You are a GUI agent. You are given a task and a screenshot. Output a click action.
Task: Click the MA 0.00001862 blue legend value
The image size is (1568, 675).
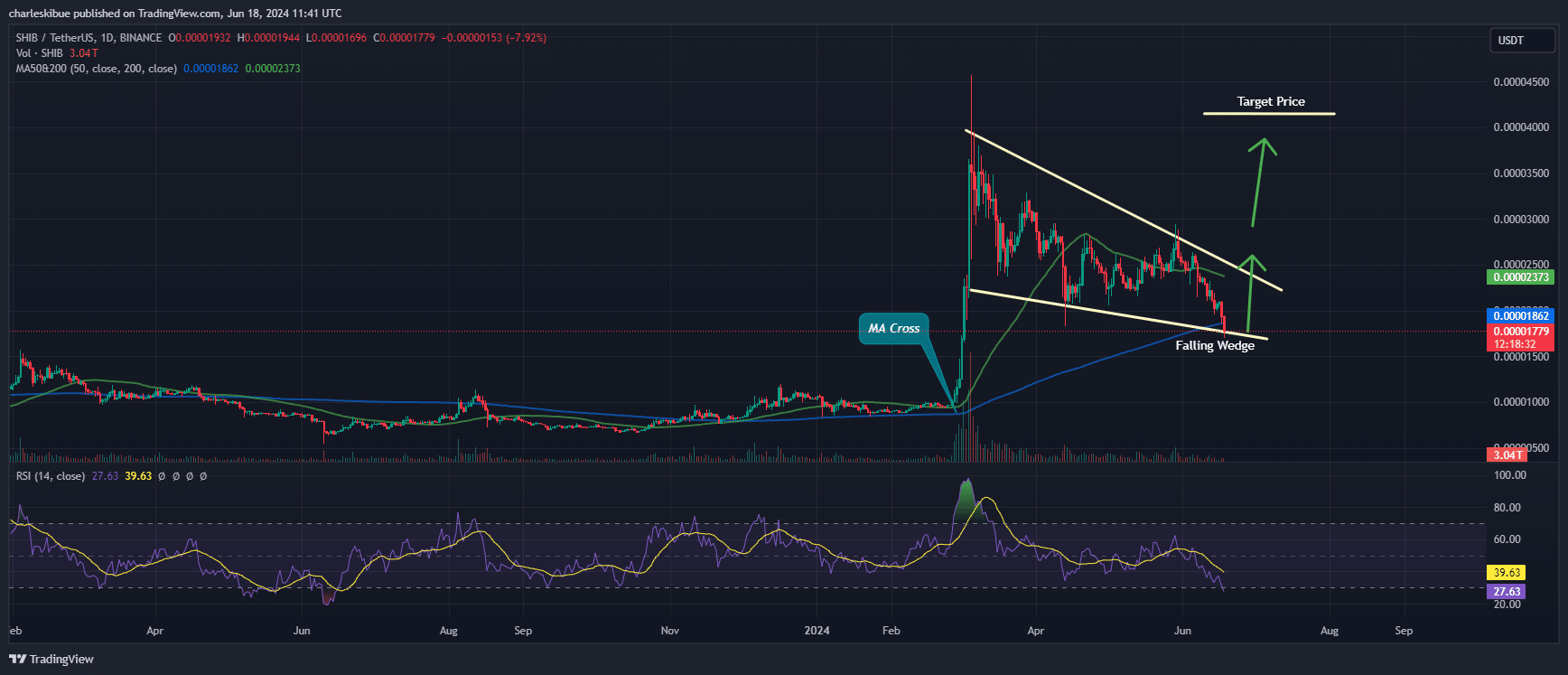(210, 69)
